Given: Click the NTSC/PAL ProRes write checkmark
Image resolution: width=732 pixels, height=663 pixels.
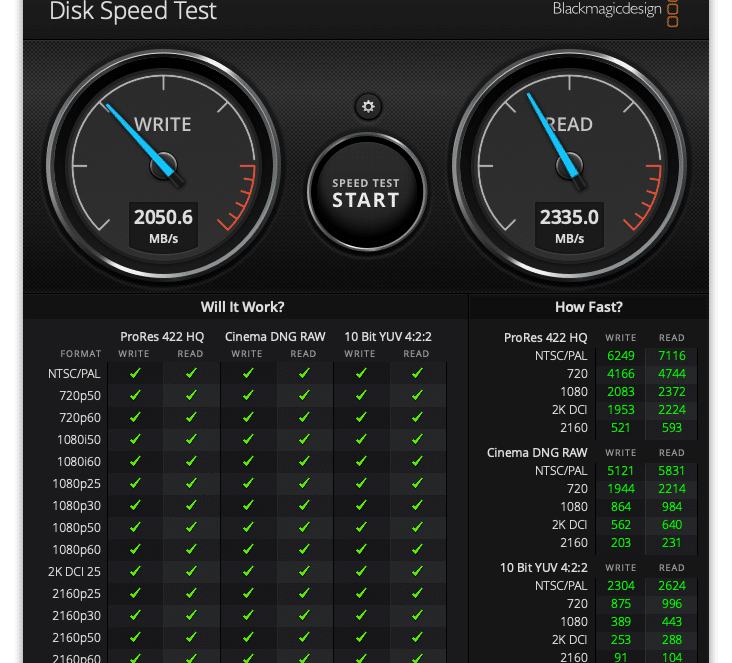Looking at the screenshot, I should pyautogui.click(x=135, y=373).
